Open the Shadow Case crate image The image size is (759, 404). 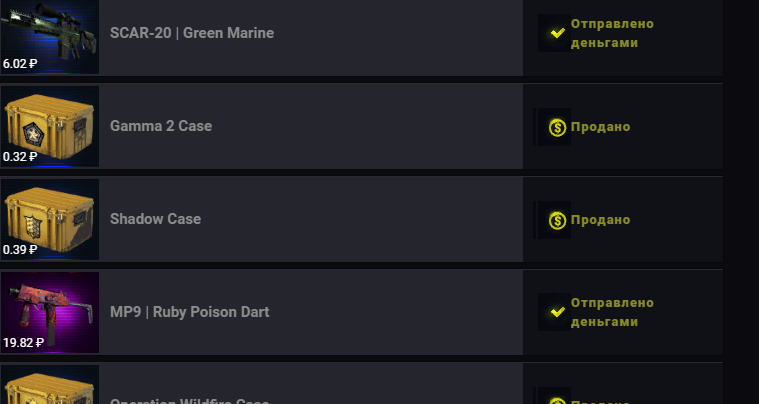(x=49, y=219)
